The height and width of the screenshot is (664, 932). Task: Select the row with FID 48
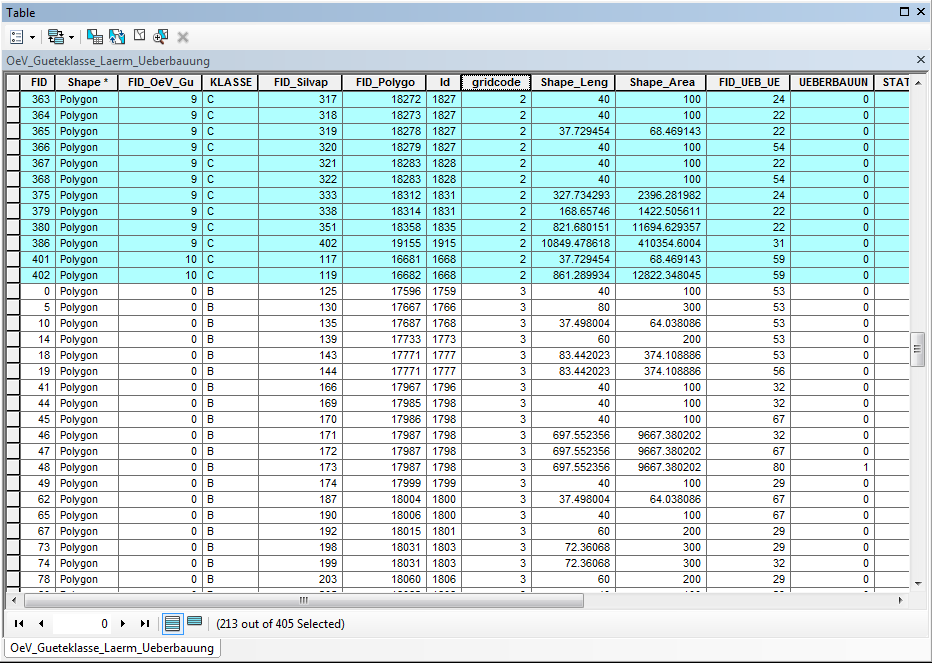[13, 467]
